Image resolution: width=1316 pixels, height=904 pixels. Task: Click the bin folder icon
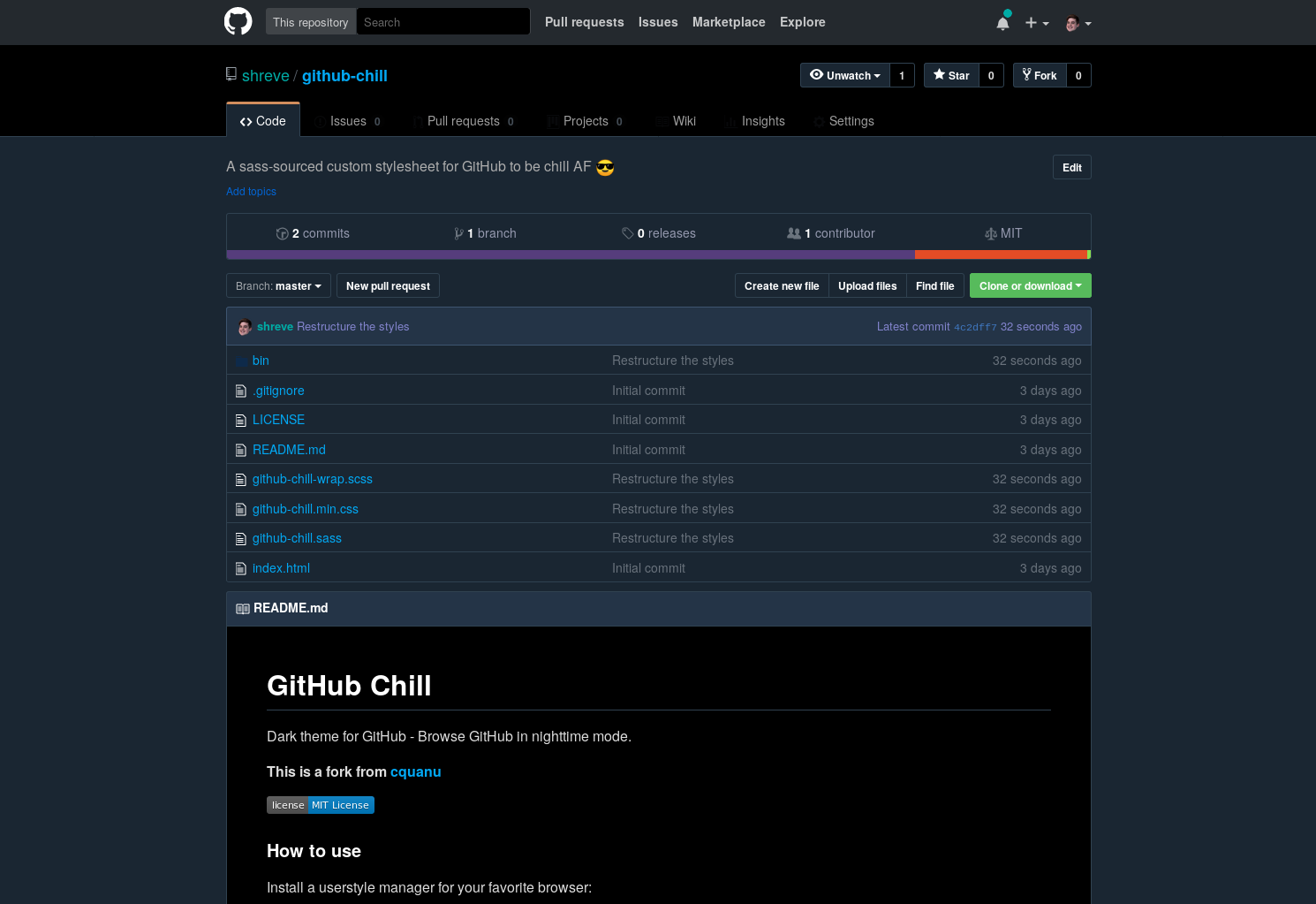pyautogui.click(x=241, y=361)
